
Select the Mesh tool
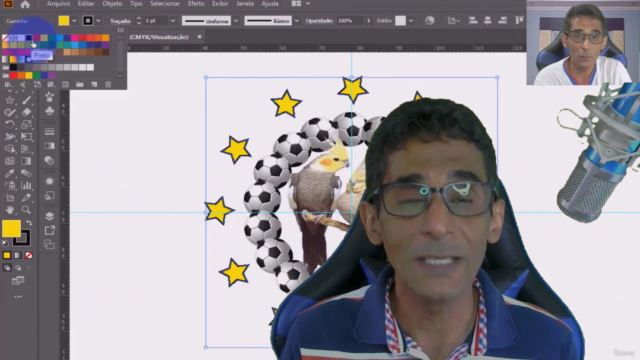pyautogui.click(x=10, y=161)
